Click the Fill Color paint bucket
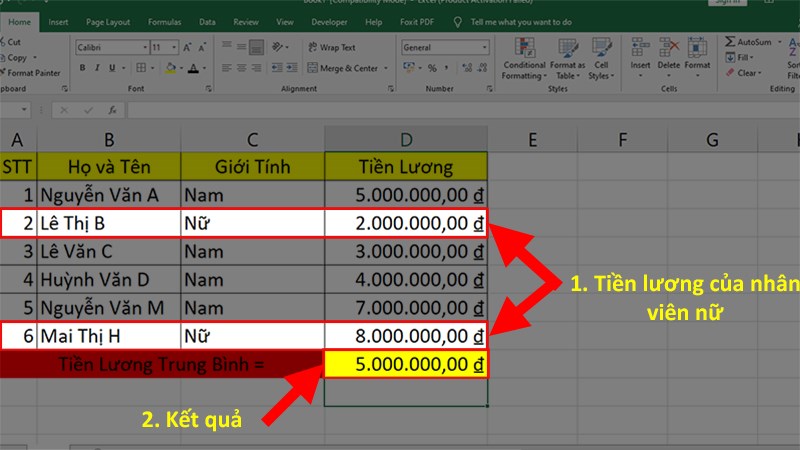 (170, 68)
